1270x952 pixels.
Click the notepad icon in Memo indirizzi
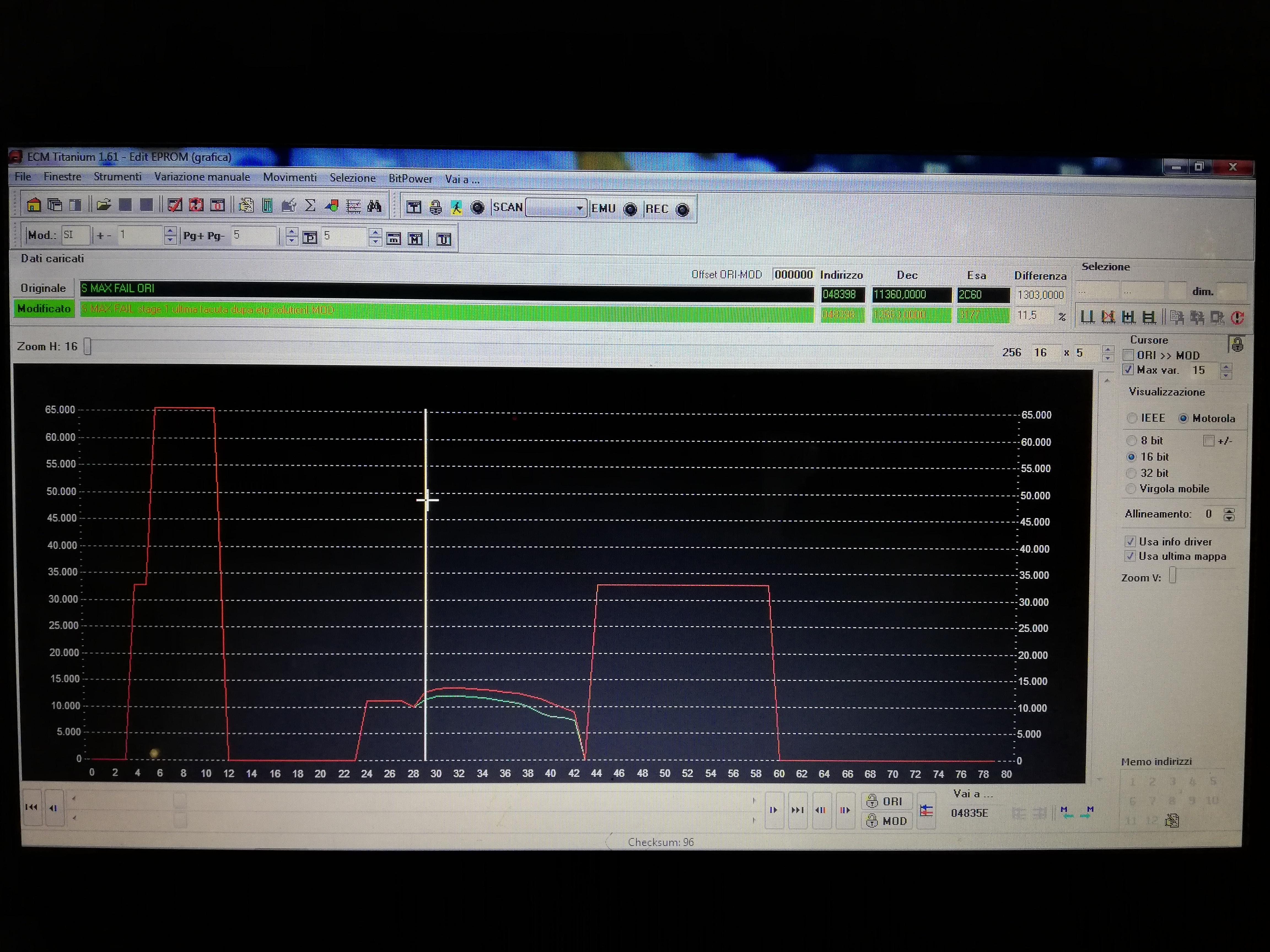1172,821
